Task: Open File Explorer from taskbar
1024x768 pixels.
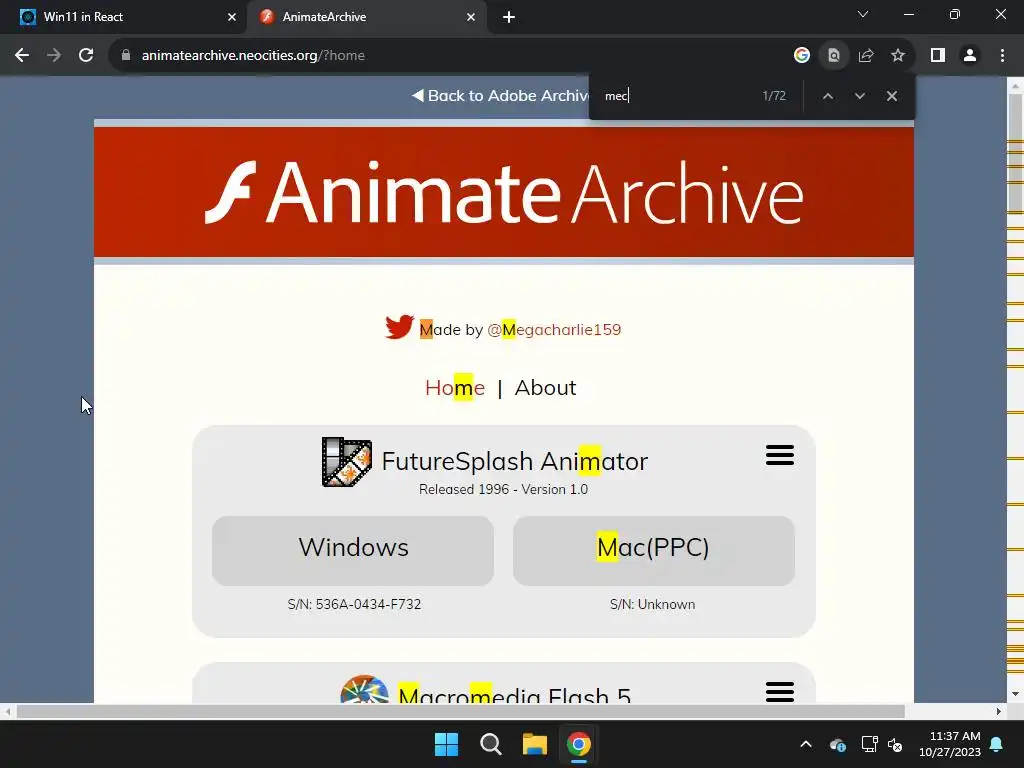Action: tap(534, 744)
